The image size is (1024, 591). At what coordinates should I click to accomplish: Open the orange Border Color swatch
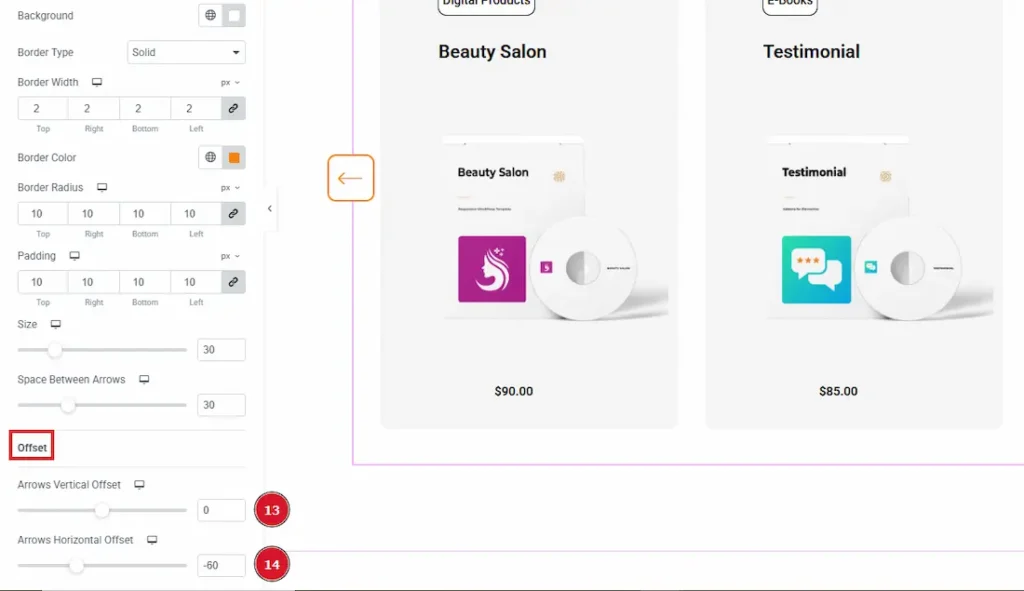234,157
